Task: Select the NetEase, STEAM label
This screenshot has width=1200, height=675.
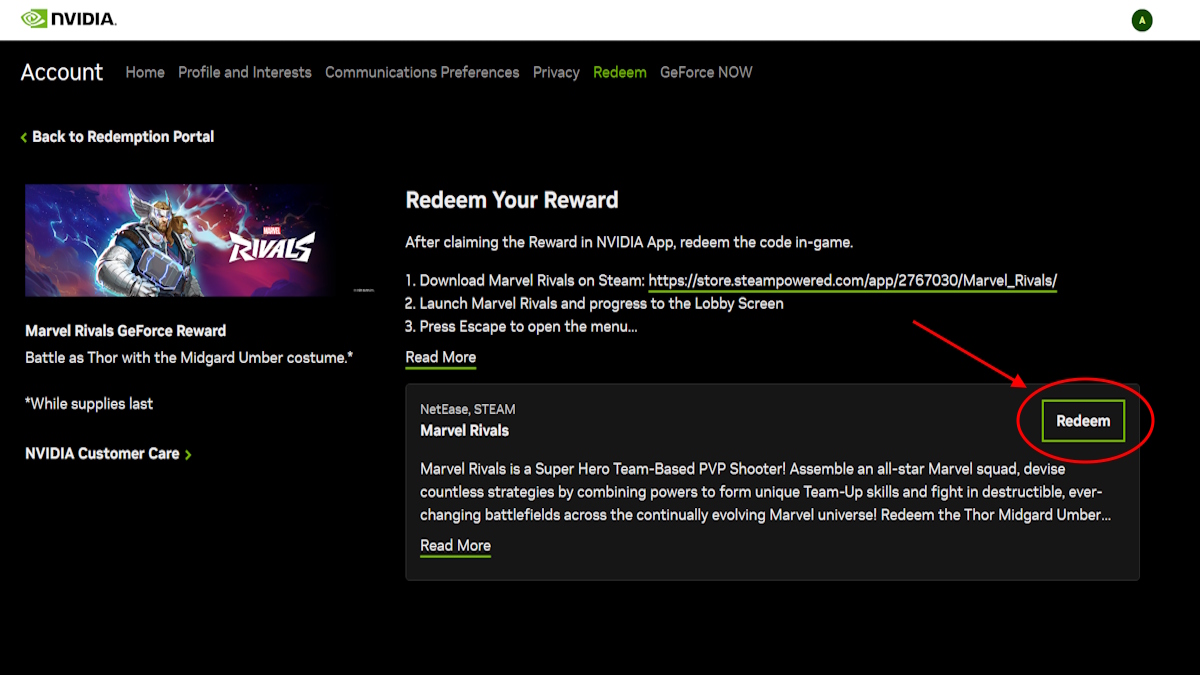Action: [x=466, y=409]
